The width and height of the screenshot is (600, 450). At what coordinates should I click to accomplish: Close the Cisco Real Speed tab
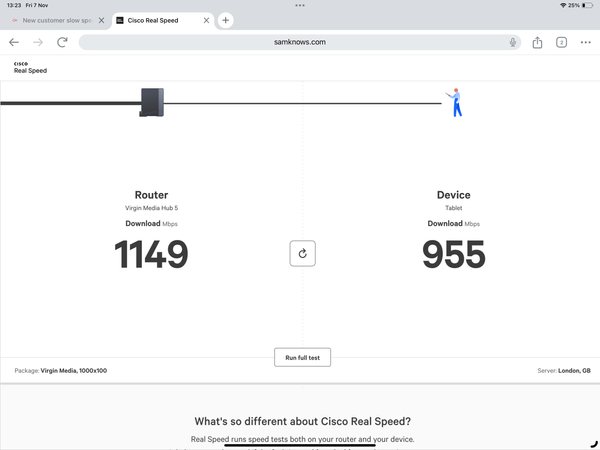206,20
